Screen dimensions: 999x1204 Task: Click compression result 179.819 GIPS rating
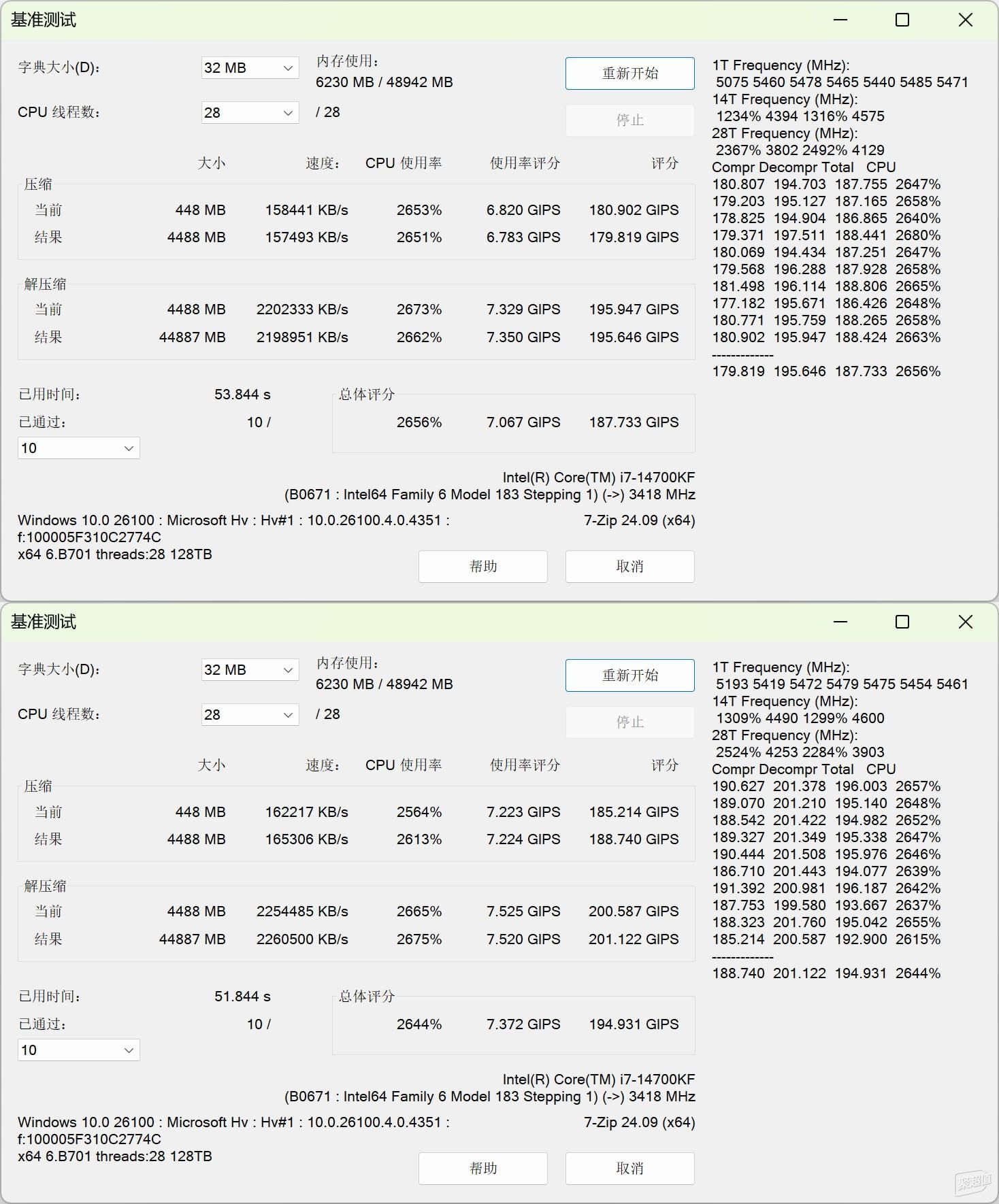point(634,237)
